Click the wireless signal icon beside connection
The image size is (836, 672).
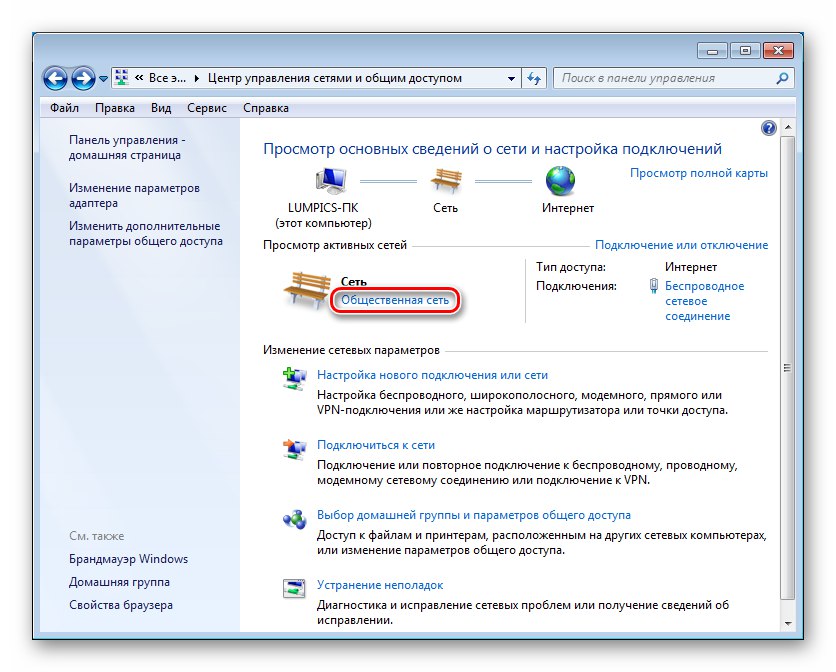pyautogui.click(x=654, y=286)
